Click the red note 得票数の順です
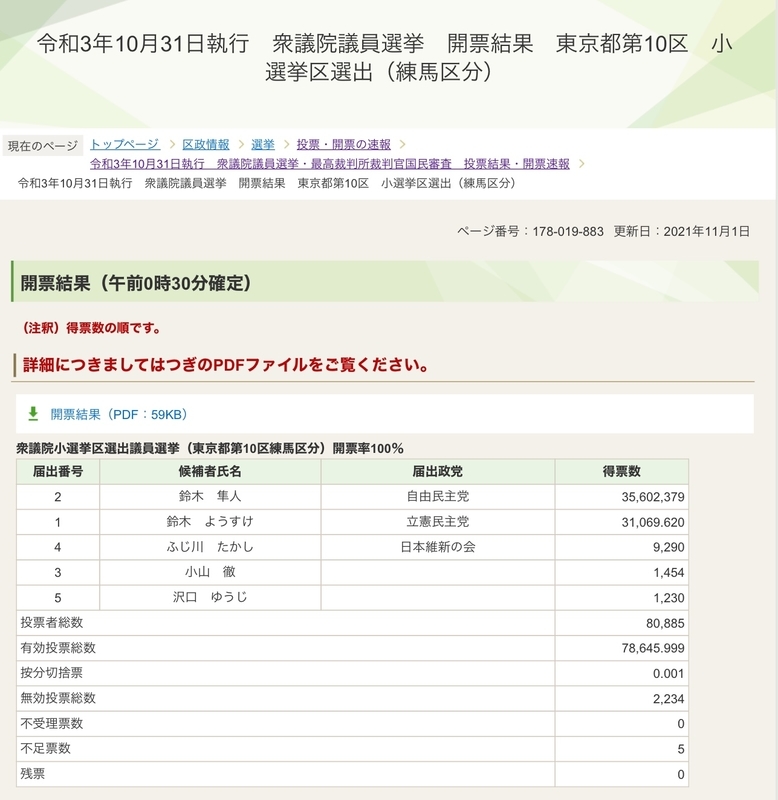 pos(91,328)
